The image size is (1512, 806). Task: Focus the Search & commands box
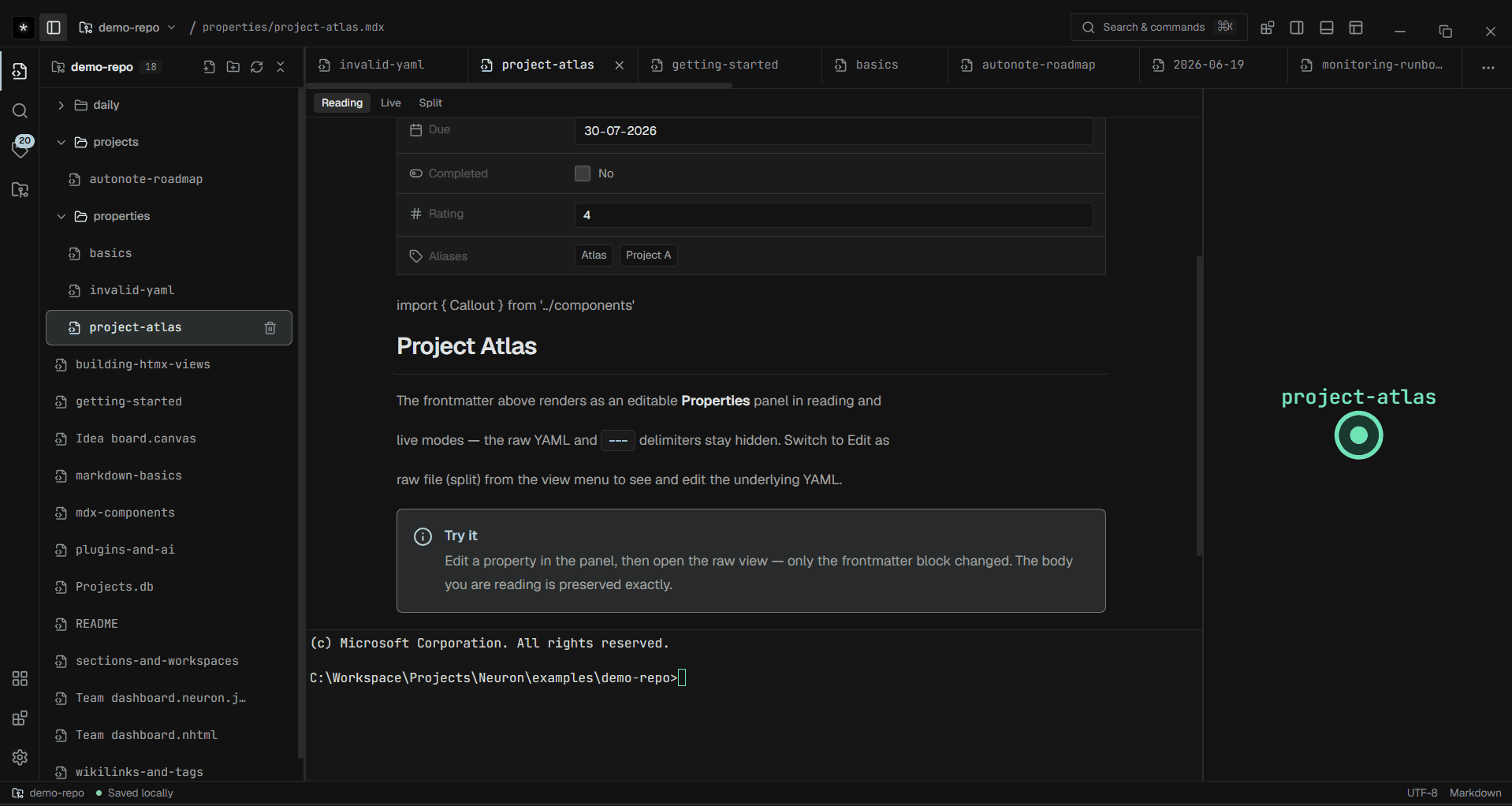[1159, 28]
